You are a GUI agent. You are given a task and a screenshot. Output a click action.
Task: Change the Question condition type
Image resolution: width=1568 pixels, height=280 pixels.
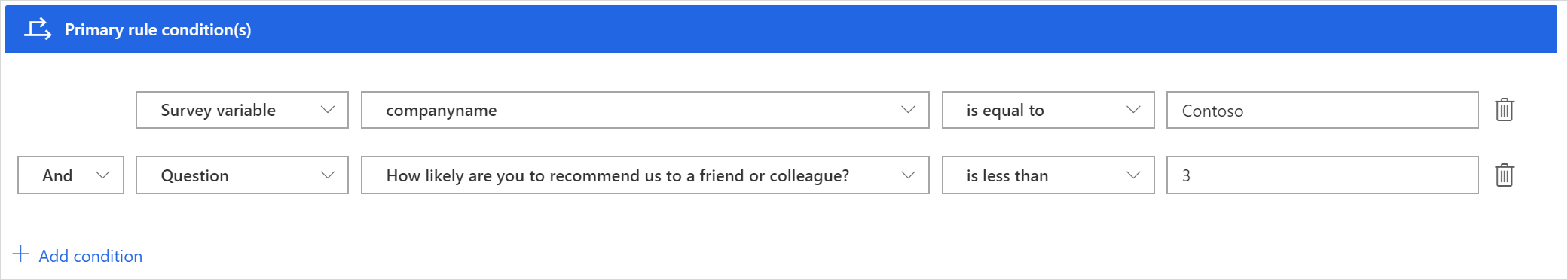point(242,175)
